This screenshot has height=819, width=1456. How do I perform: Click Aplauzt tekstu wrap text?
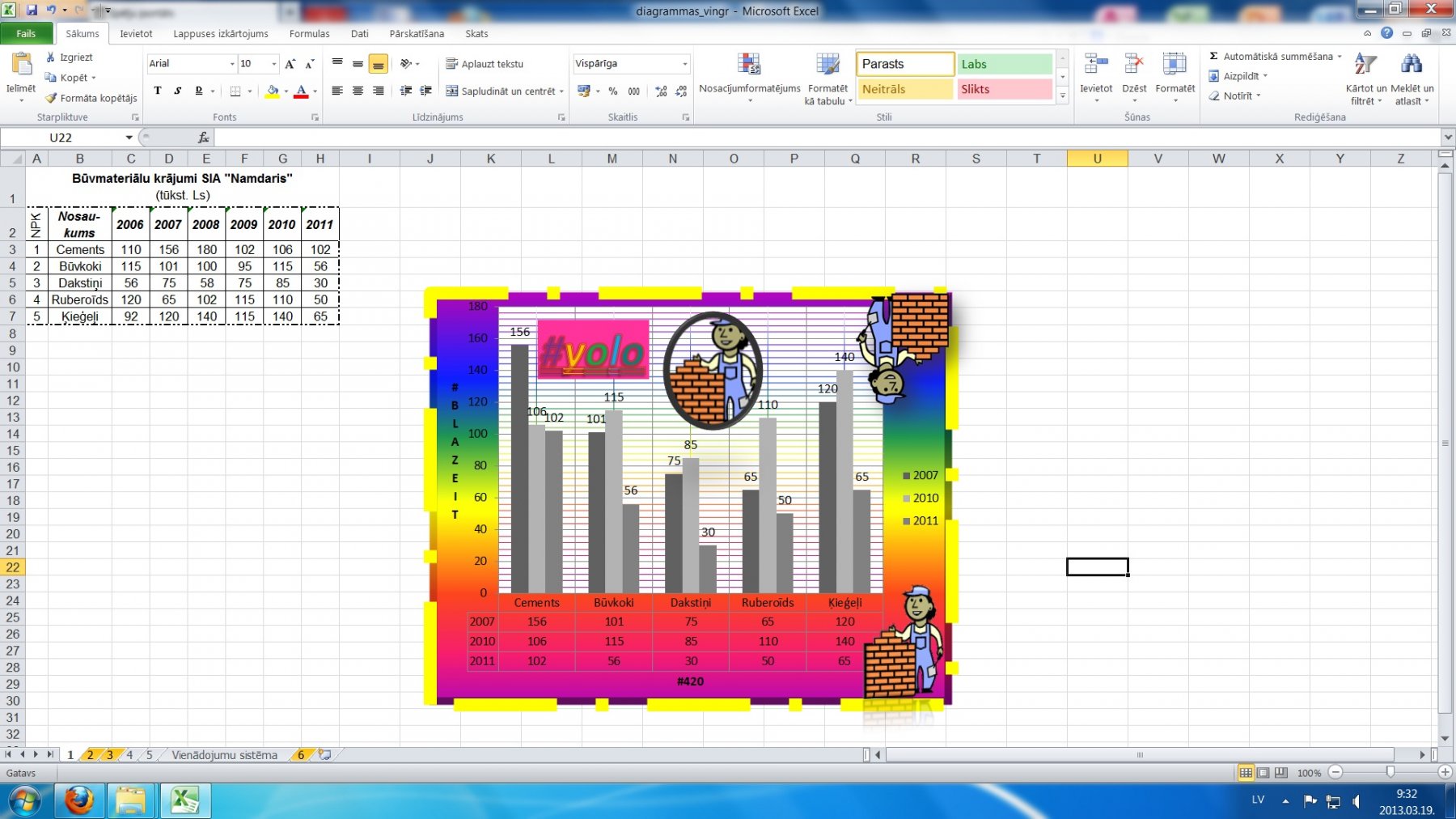(485, 64)
